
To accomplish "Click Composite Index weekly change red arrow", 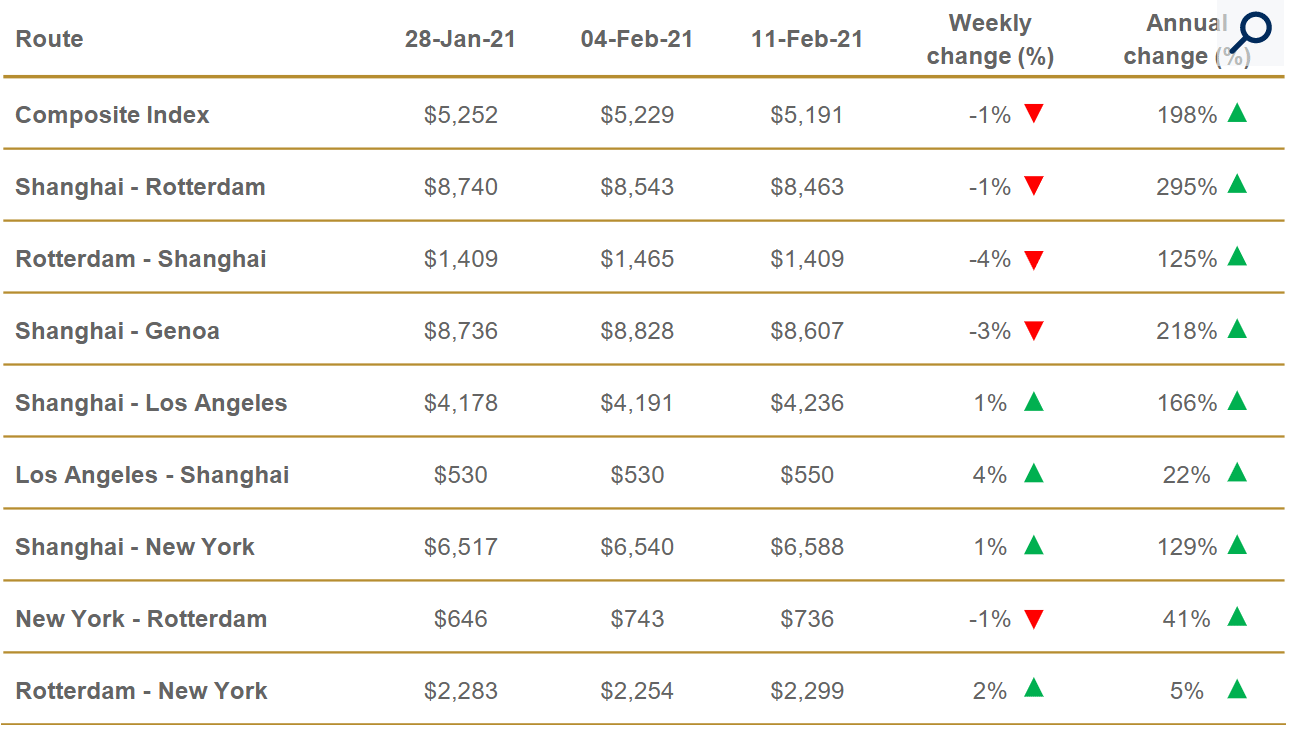I will [1034, 114].
